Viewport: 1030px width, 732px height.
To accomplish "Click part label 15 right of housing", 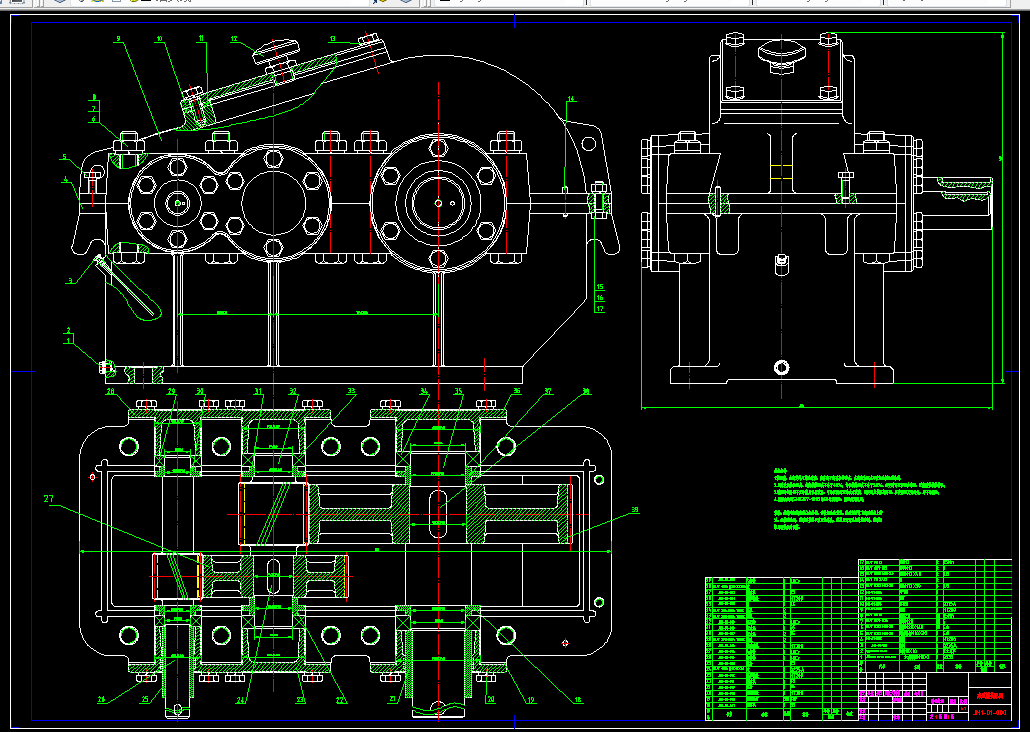I will (599, 287).
